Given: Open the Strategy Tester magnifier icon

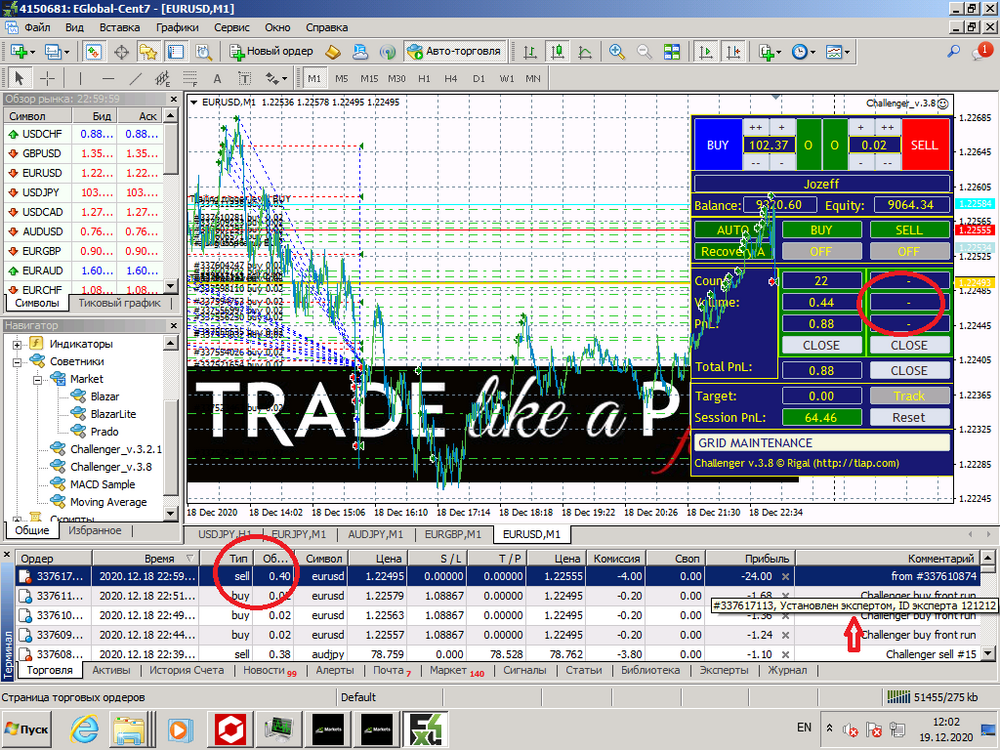Looking at the screenshot, I should (203, 52).
